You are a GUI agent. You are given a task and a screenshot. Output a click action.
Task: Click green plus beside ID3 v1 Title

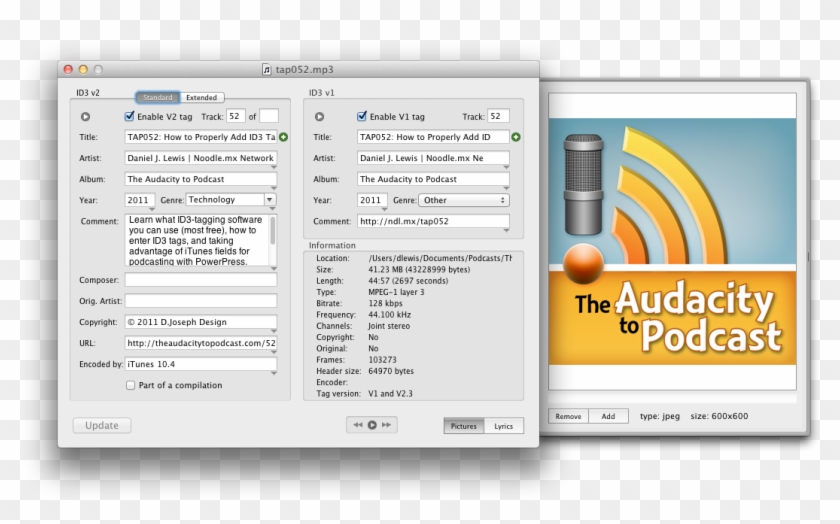[516, 137]
